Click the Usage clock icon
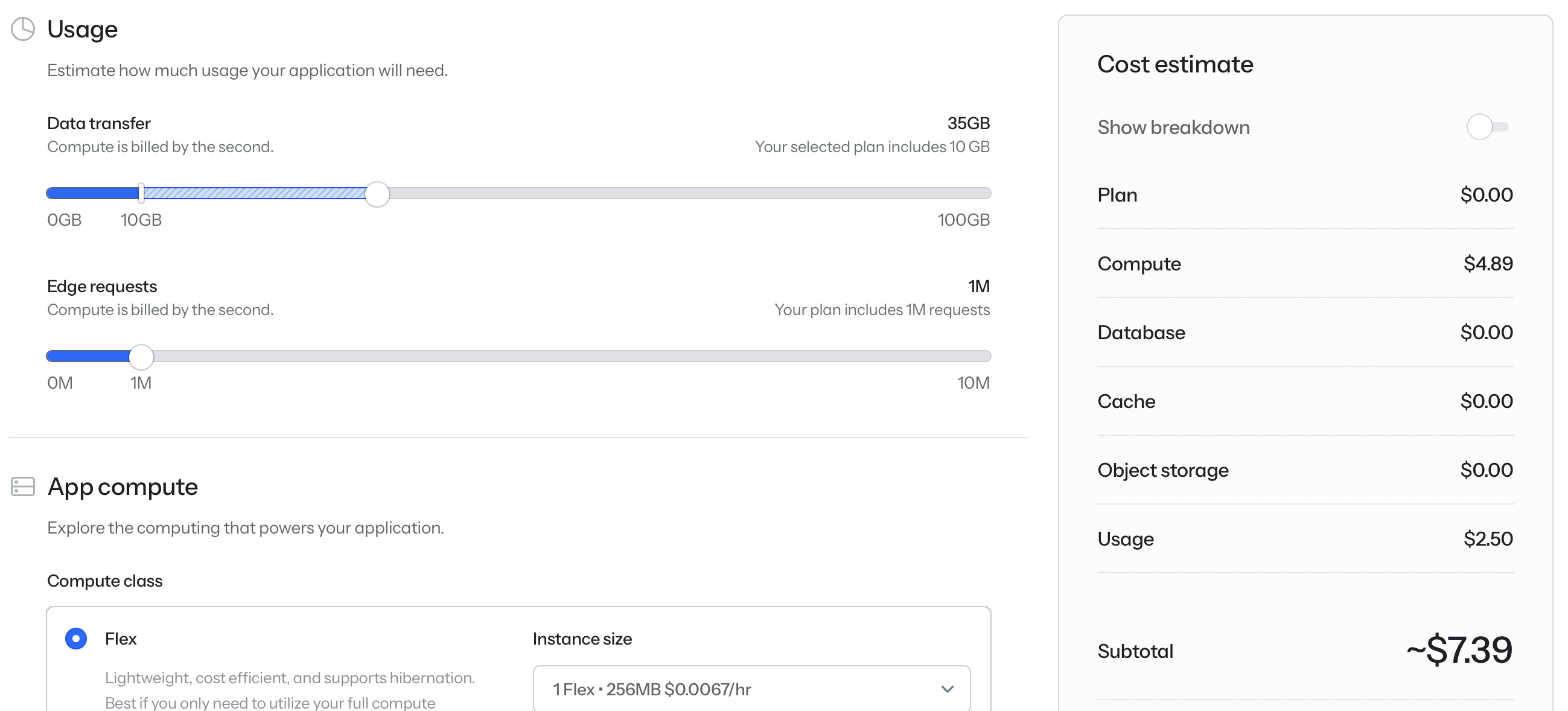The height and width of the screenshot is (711, 1568). (x=23, y=28)
